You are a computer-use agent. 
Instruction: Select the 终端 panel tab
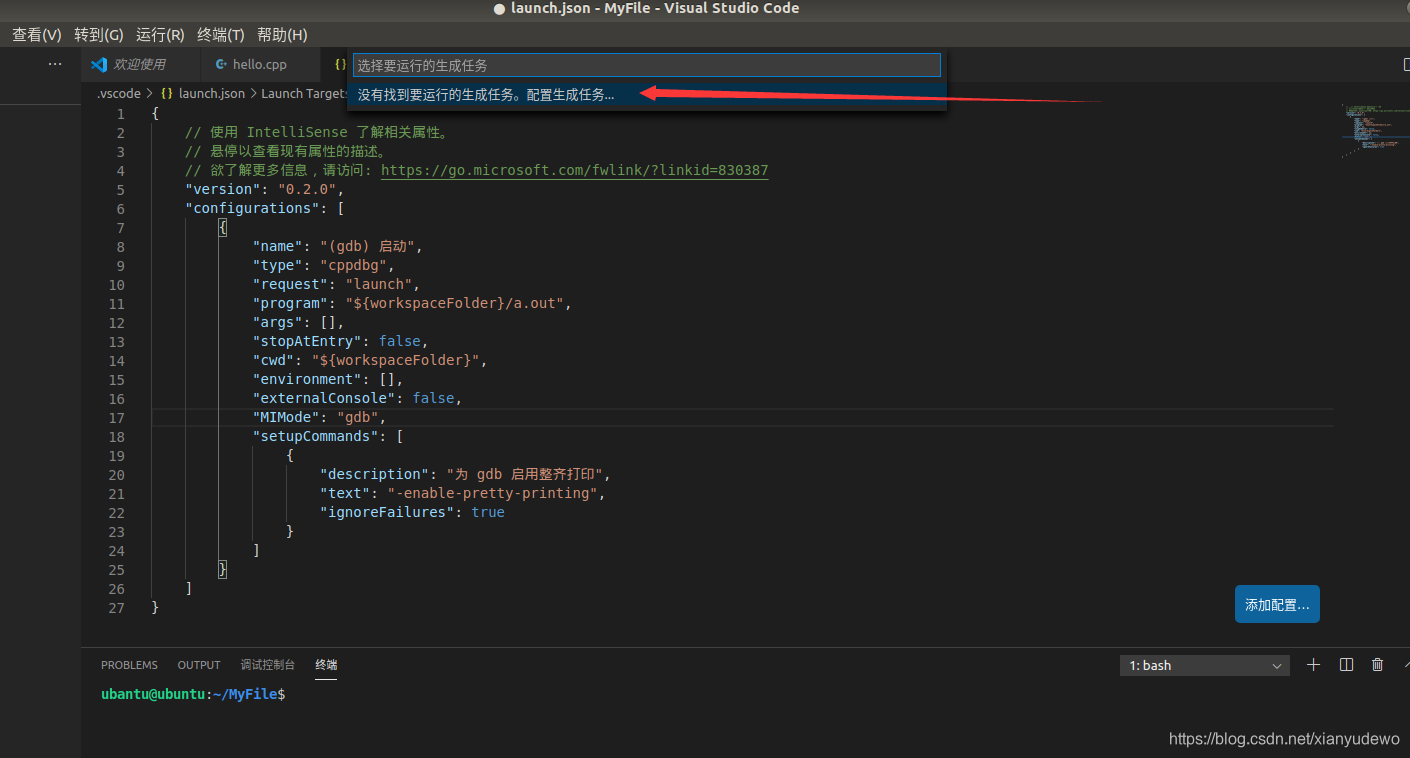(326, 665)
